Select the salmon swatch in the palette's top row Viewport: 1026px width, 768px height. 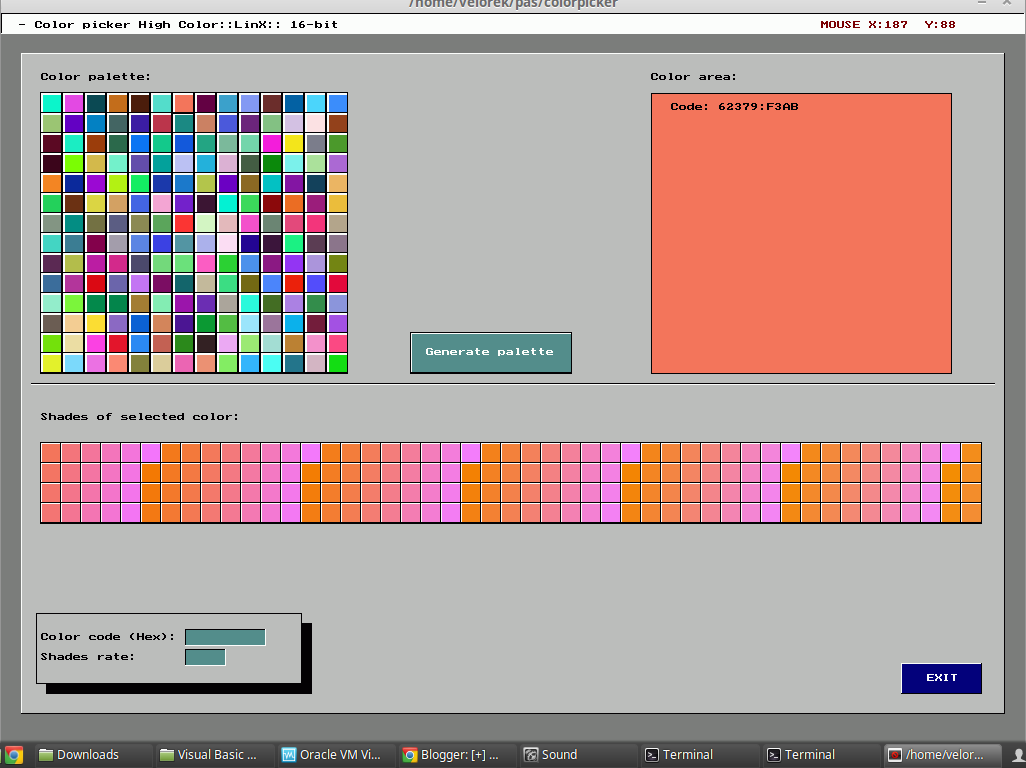pos(184,103)
